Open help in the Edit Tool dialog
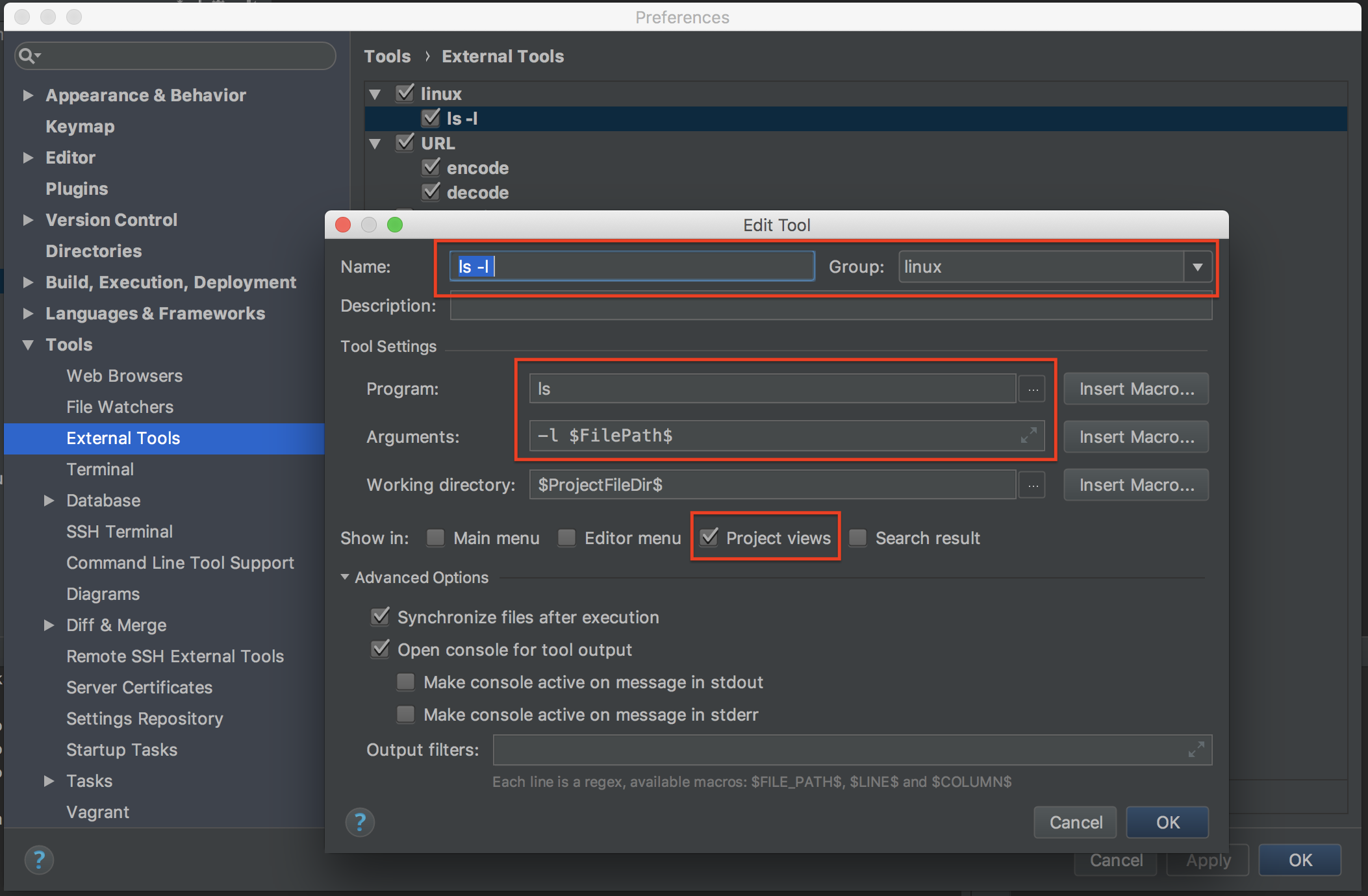Image resolution: width=1368 pixels, height=896 pixels. [x=360, y=822]
